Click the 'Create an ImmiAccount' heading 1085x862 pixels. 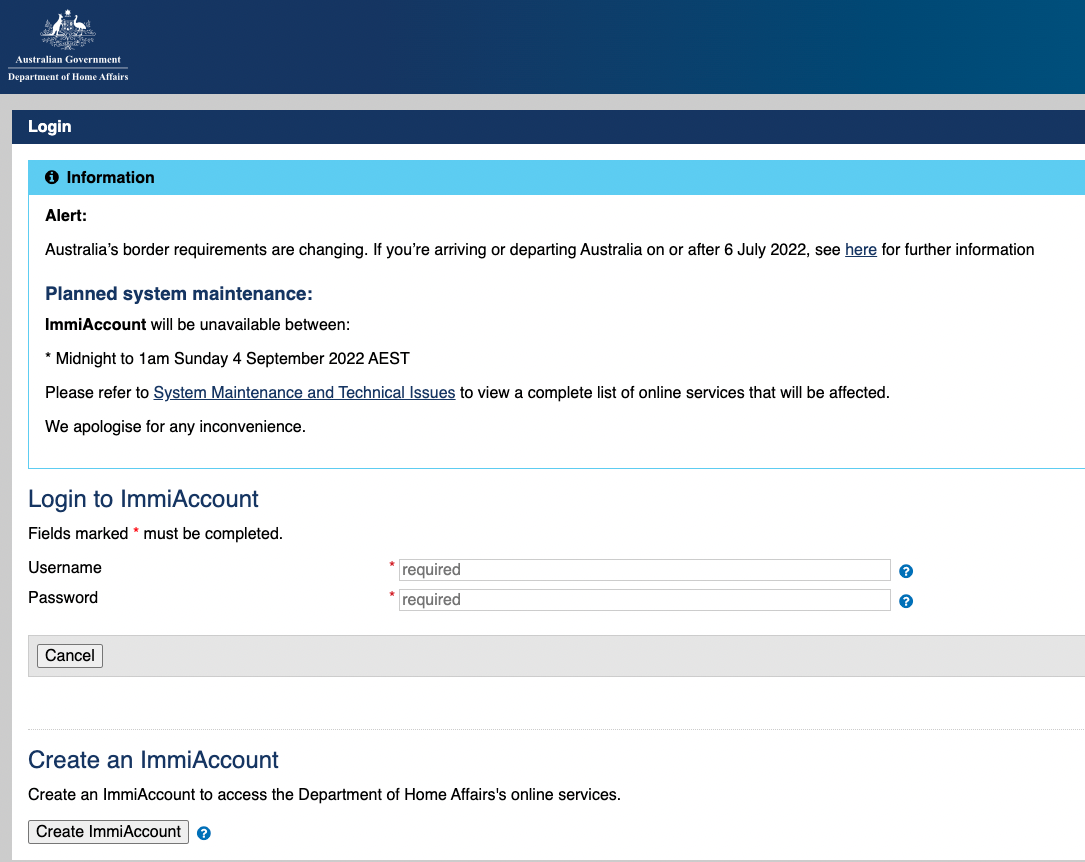153,760
